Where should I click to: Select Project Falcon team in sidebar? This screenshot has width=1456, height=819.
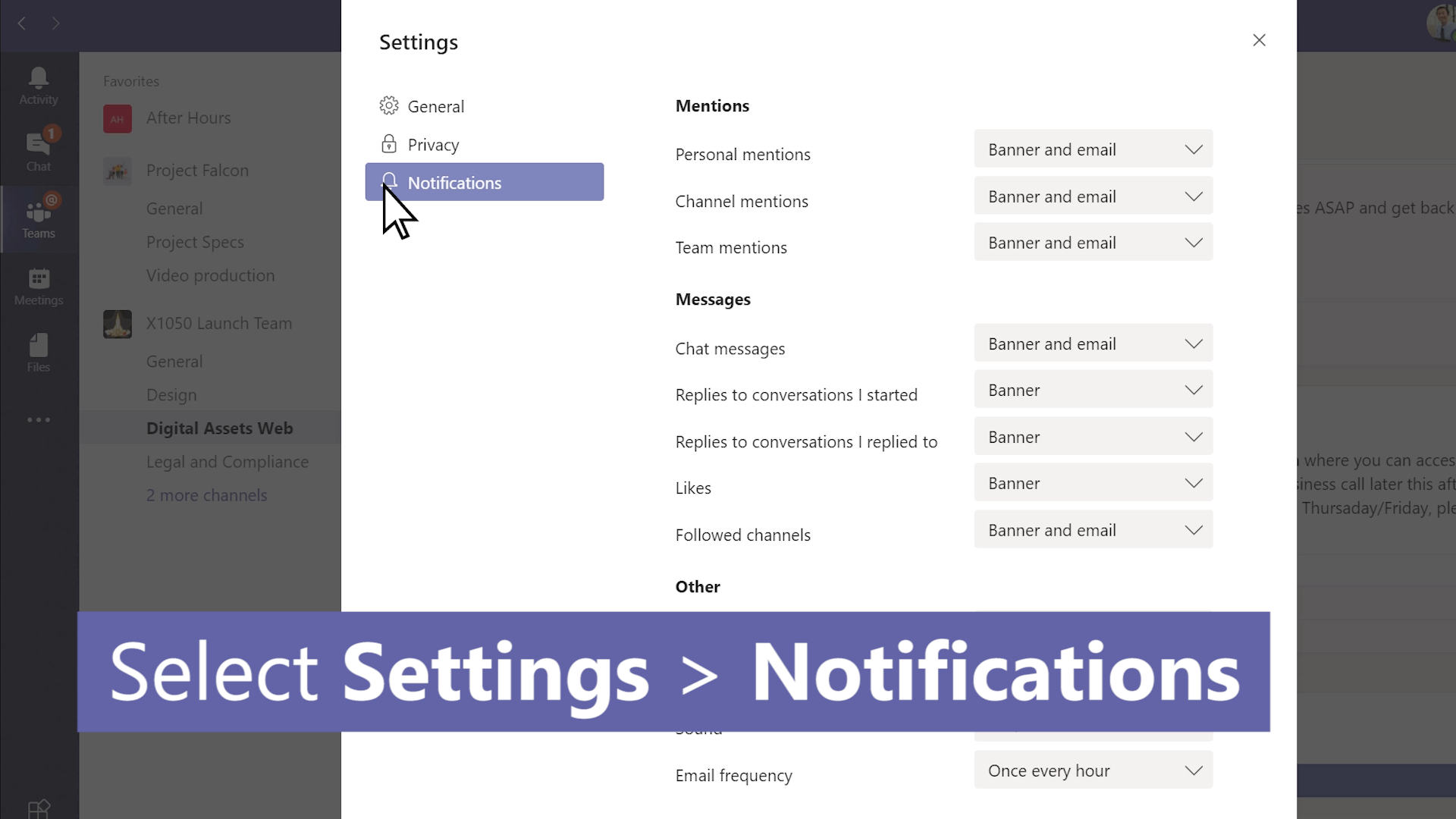coord(197,170)
